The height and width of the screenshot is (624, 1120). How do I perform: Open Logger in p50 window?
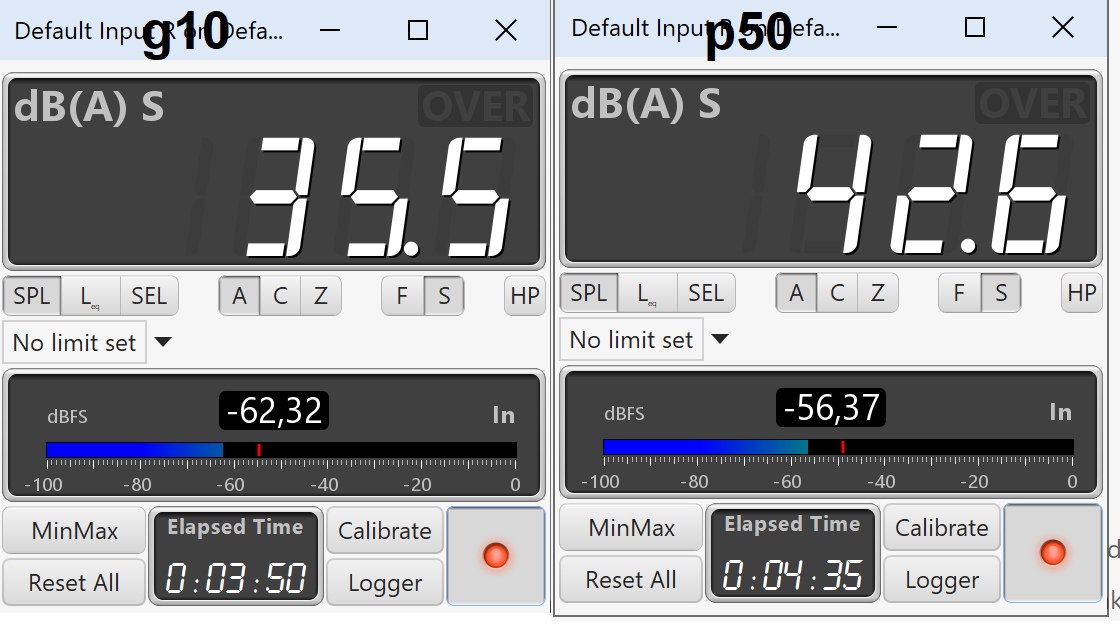click(x=941, y=580)
